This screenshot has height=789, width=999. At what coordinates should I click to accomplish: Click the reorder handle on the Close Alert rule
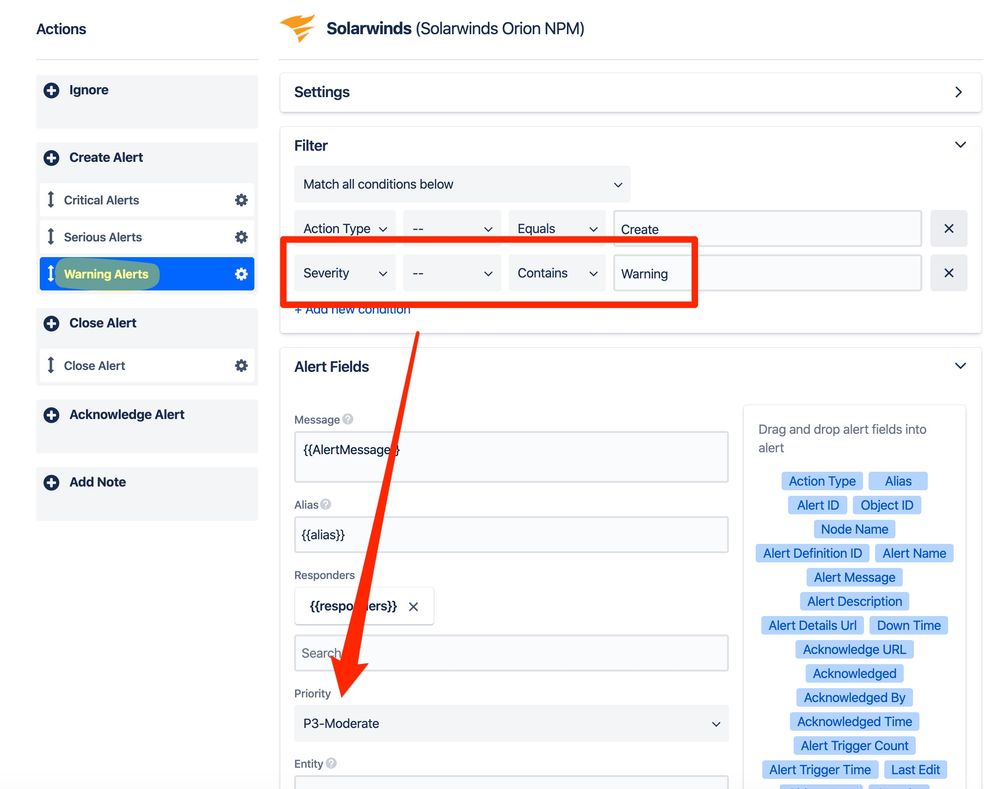tap(51, 366)
